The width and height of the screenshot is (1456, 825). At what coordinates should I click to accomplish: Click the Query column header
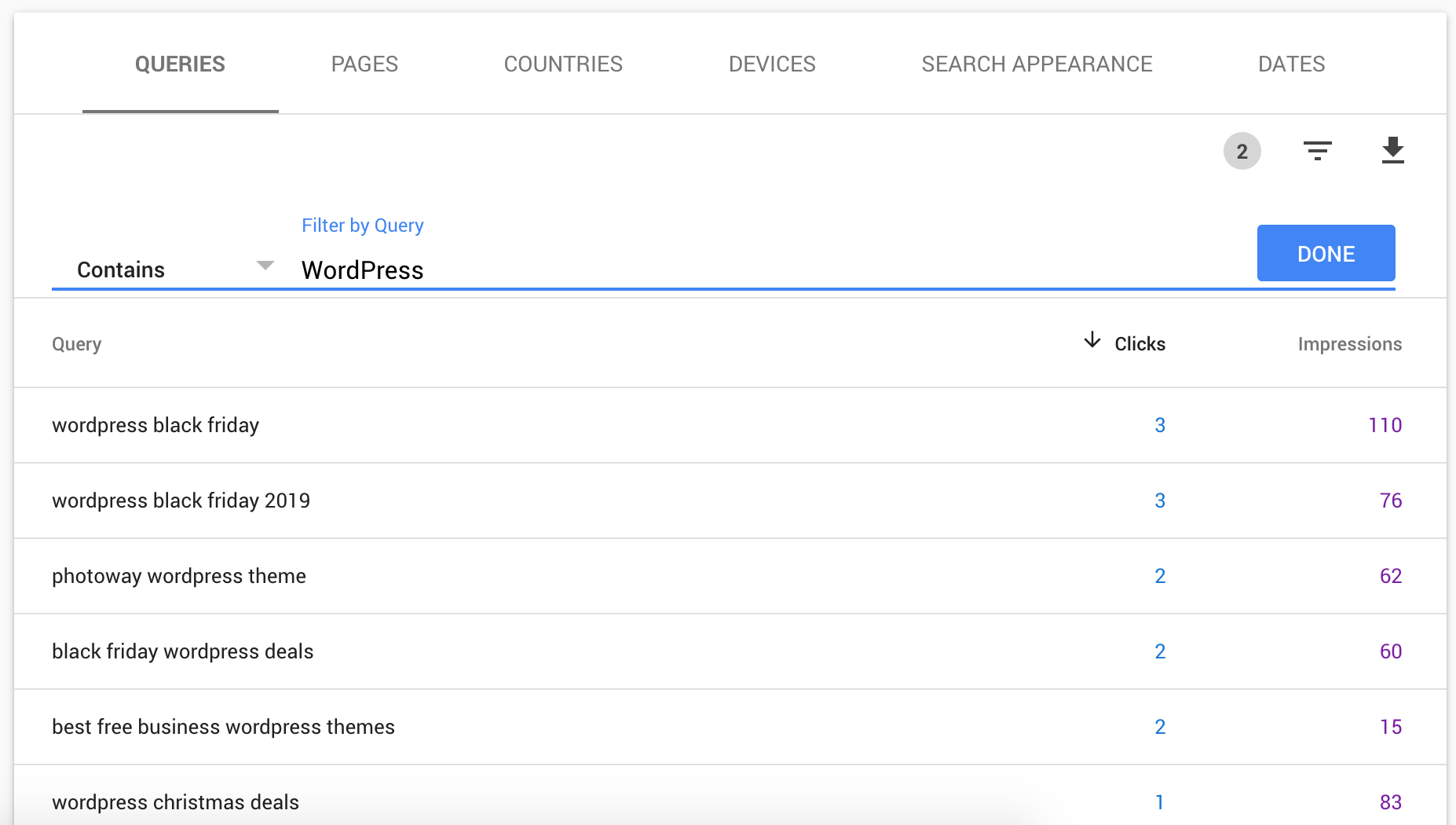coord(76,344)
